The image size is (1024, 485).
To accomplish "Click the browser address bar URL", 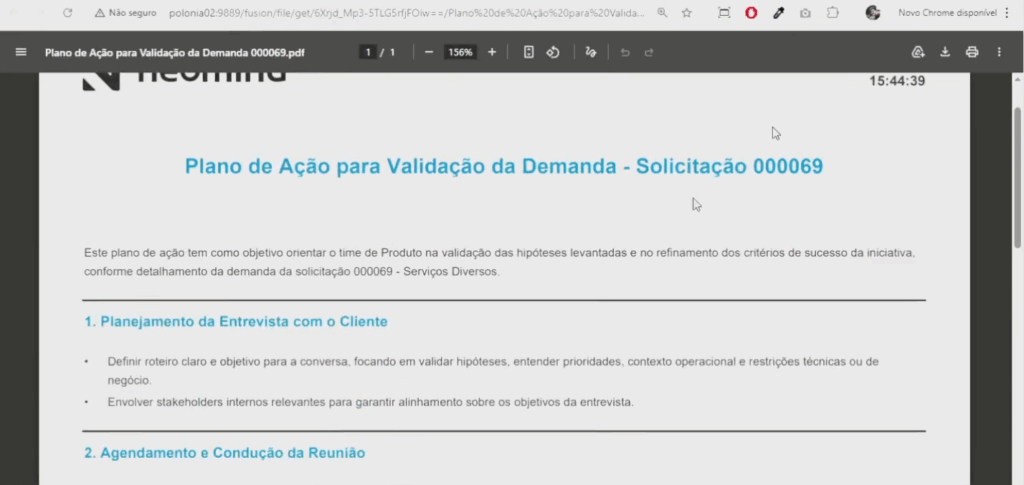I will [400, 13].
